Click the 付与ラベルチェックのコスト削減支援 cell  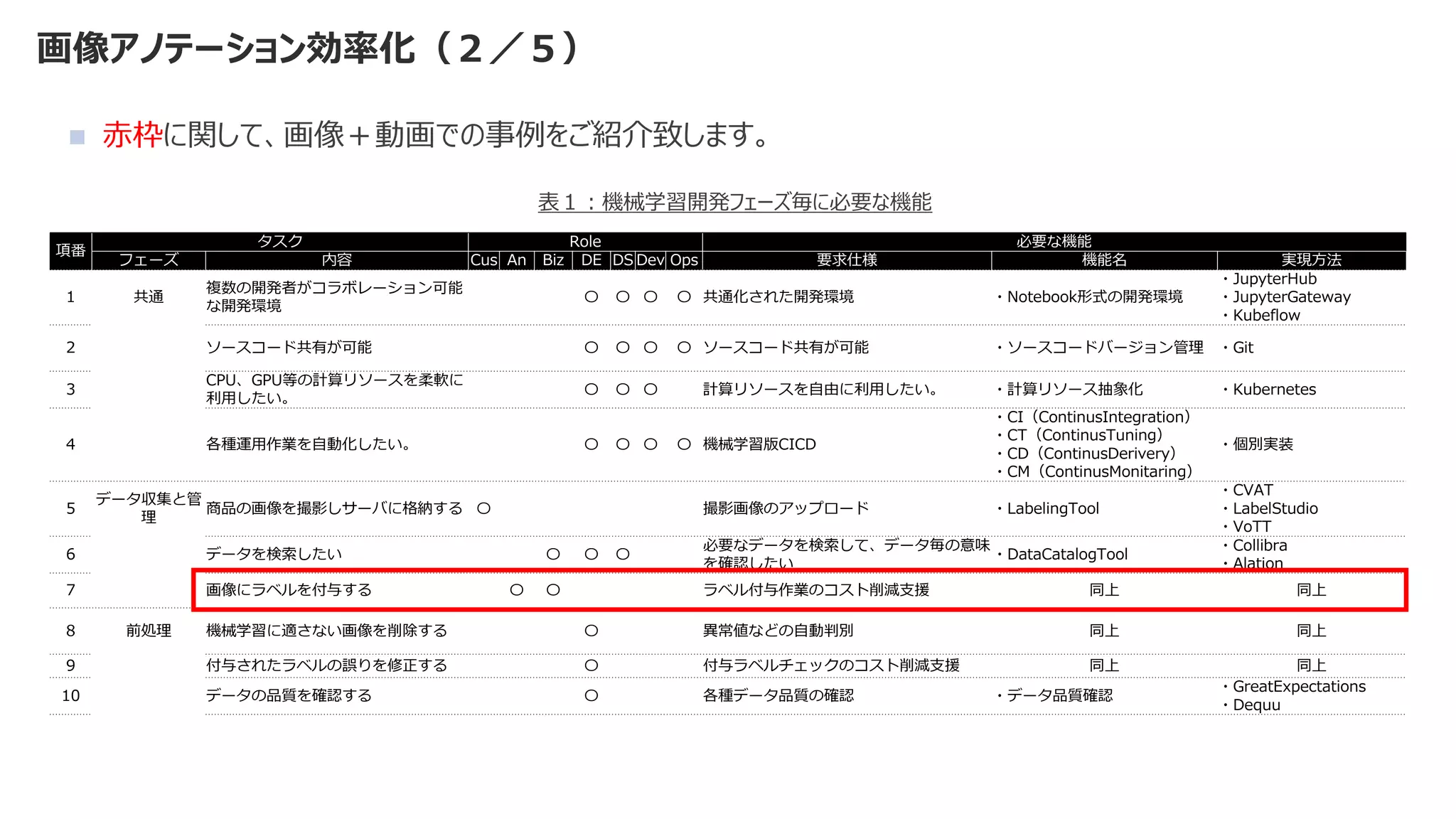tap(831, 665)
